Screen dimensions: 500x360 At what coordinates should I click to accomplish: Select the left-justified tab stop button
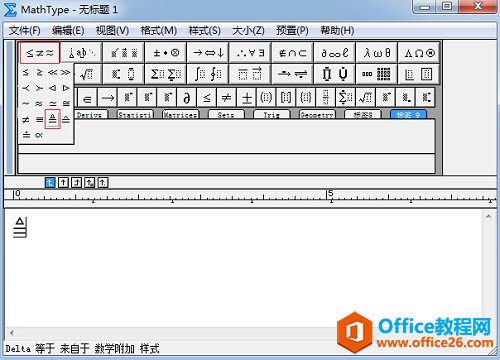tap(50, 182)
